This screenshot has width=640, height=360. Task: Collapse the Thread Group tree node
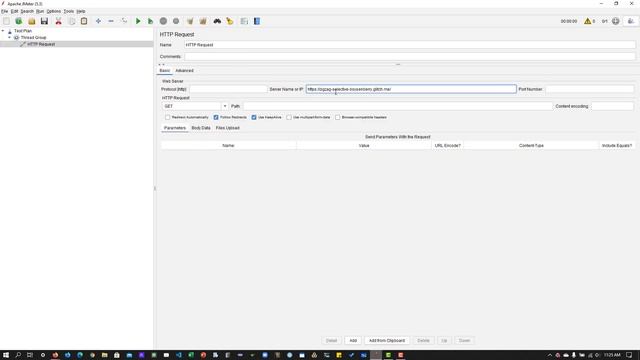click(9, 37)
